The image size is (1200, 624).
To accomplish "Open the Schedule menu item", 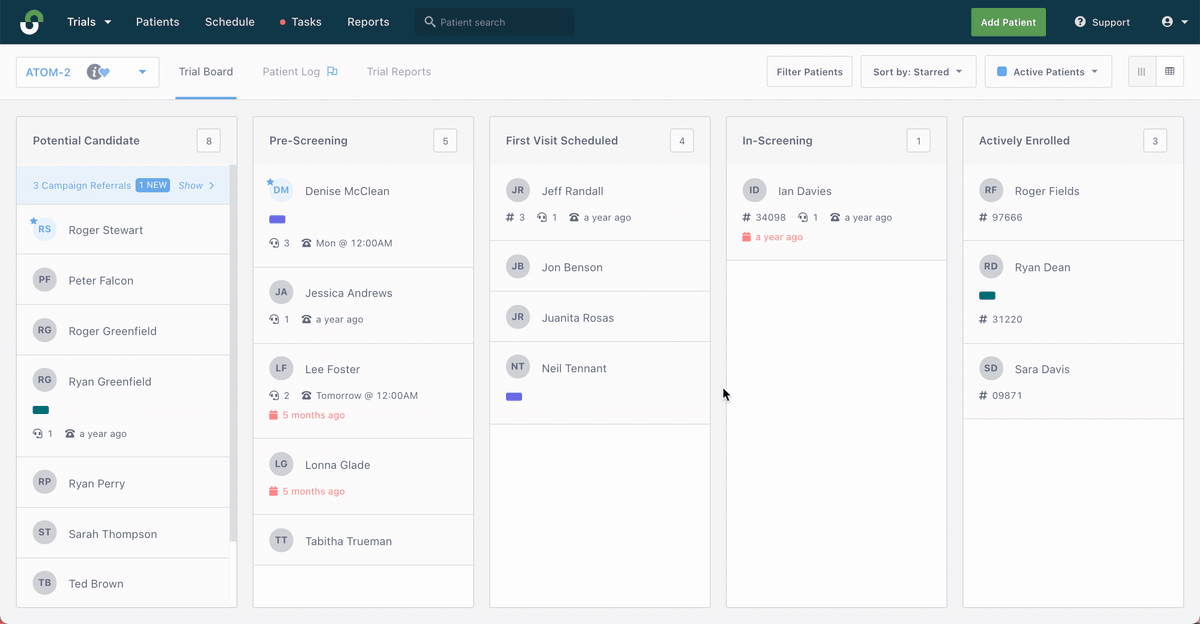I will [230, 22].
